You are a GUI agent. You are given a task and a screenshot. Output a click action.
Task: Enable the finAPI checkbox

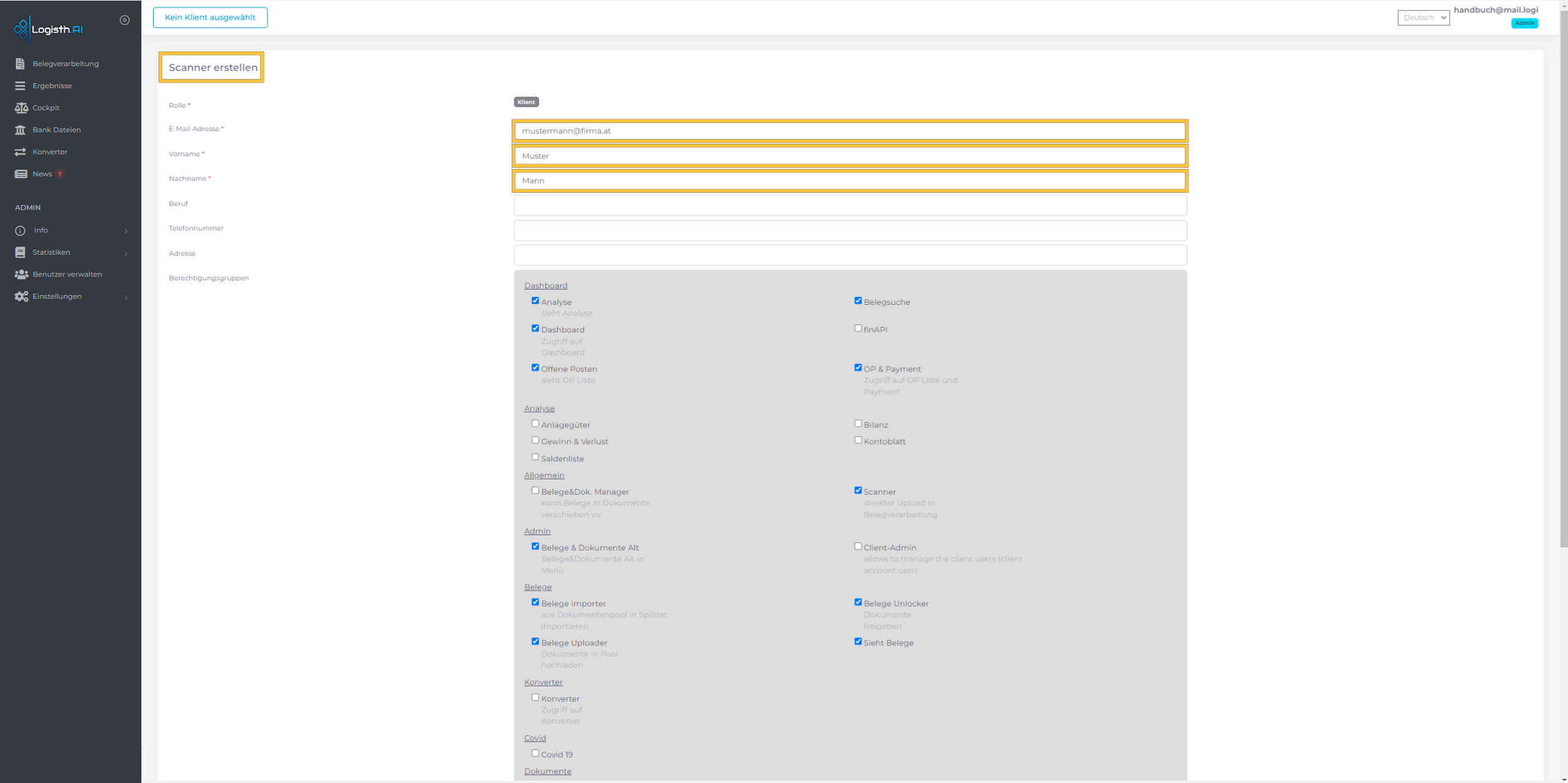click(858, 328)
